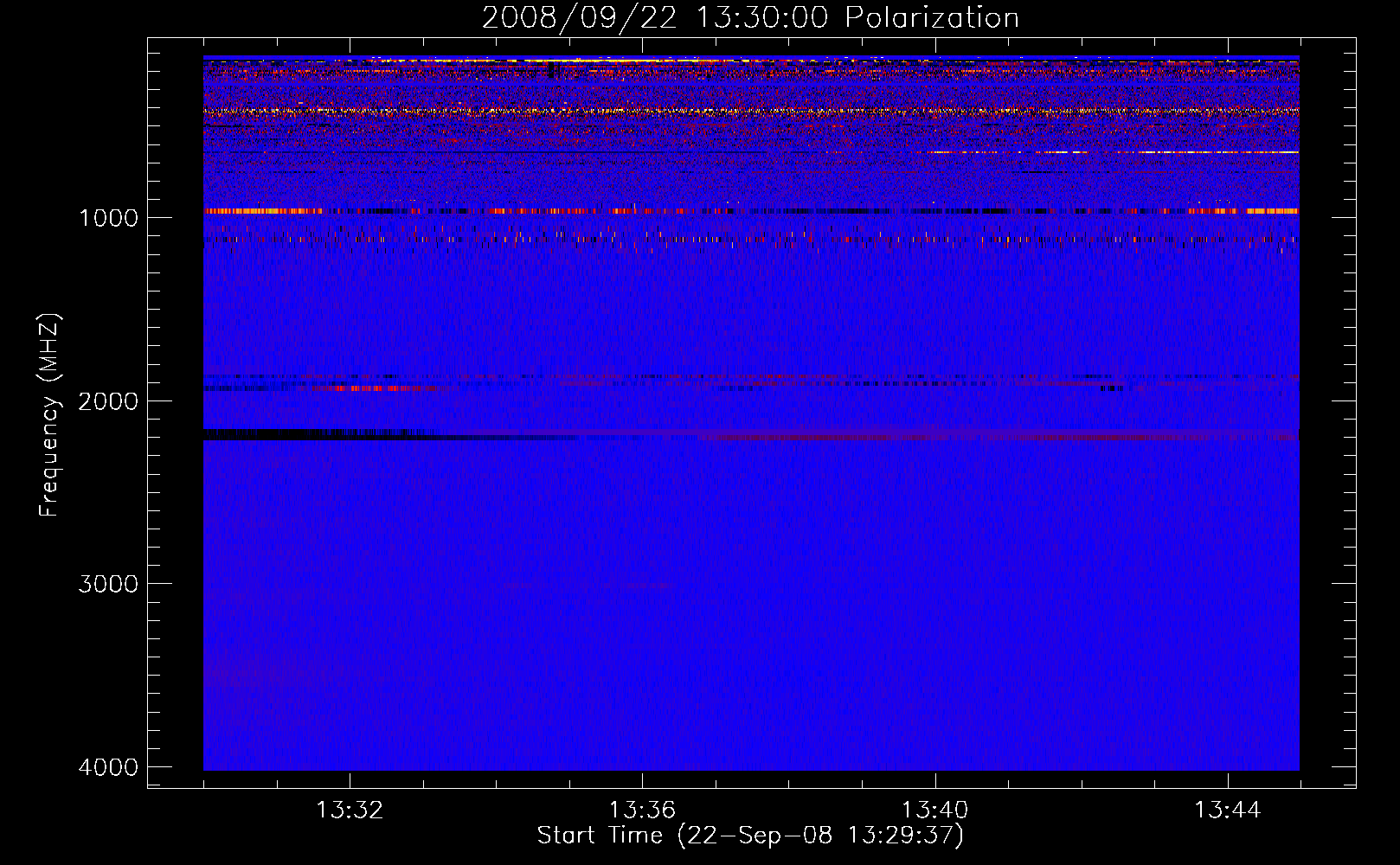This screenshot has width=1400, height=865.
Task: Click the "Start Time (22-Sep-08 13:29:37)" x-axis label
Action: point(750,836)
